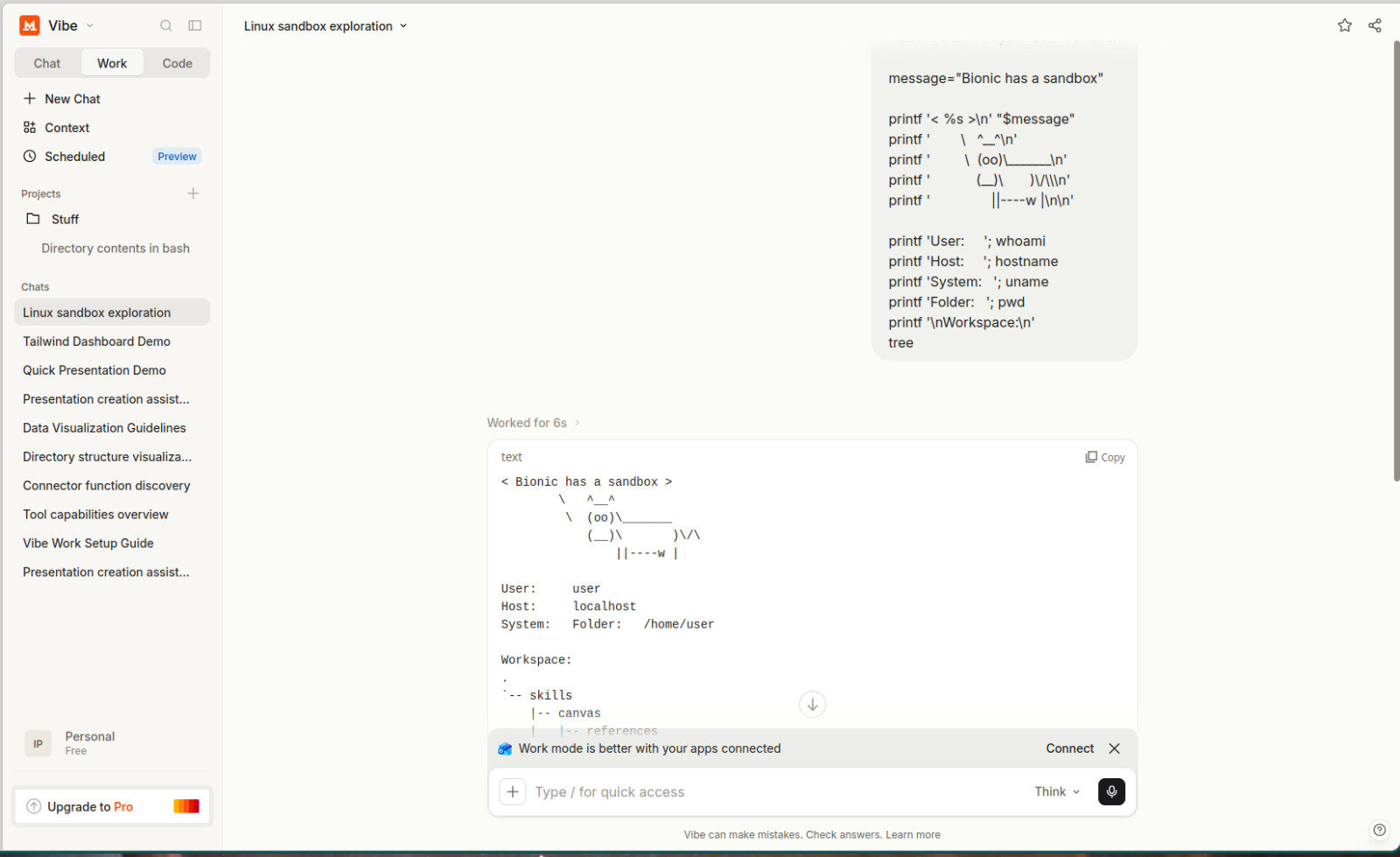The height and width of the screenshot is (857, 1400).
Task: Click the Stuff folder icon
Action: pyautogui.click(x=33, y=219)
